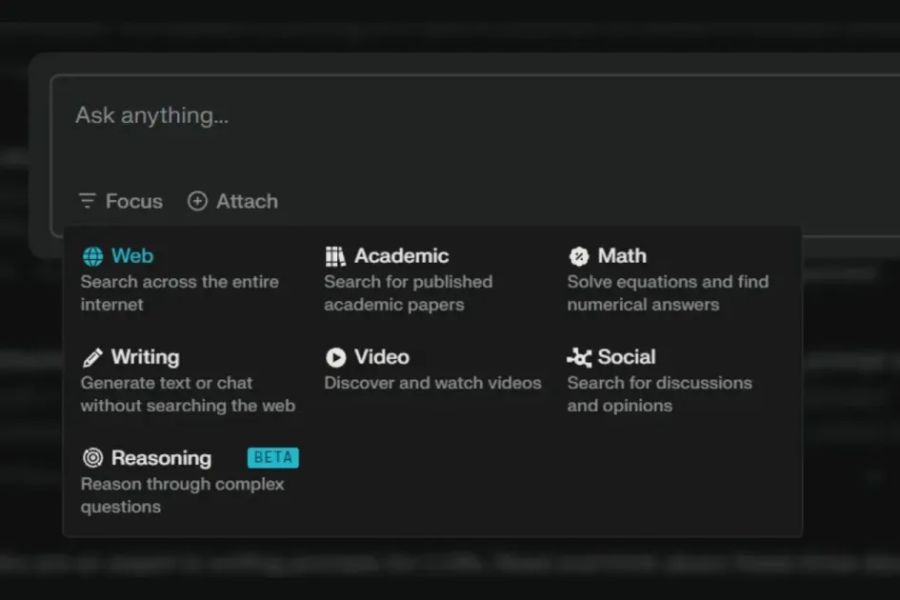Click into the Ask anything input field
Image resolution: width=900 pixels, height=600 pixels.
pyautogui.click(x=450, y=116)
